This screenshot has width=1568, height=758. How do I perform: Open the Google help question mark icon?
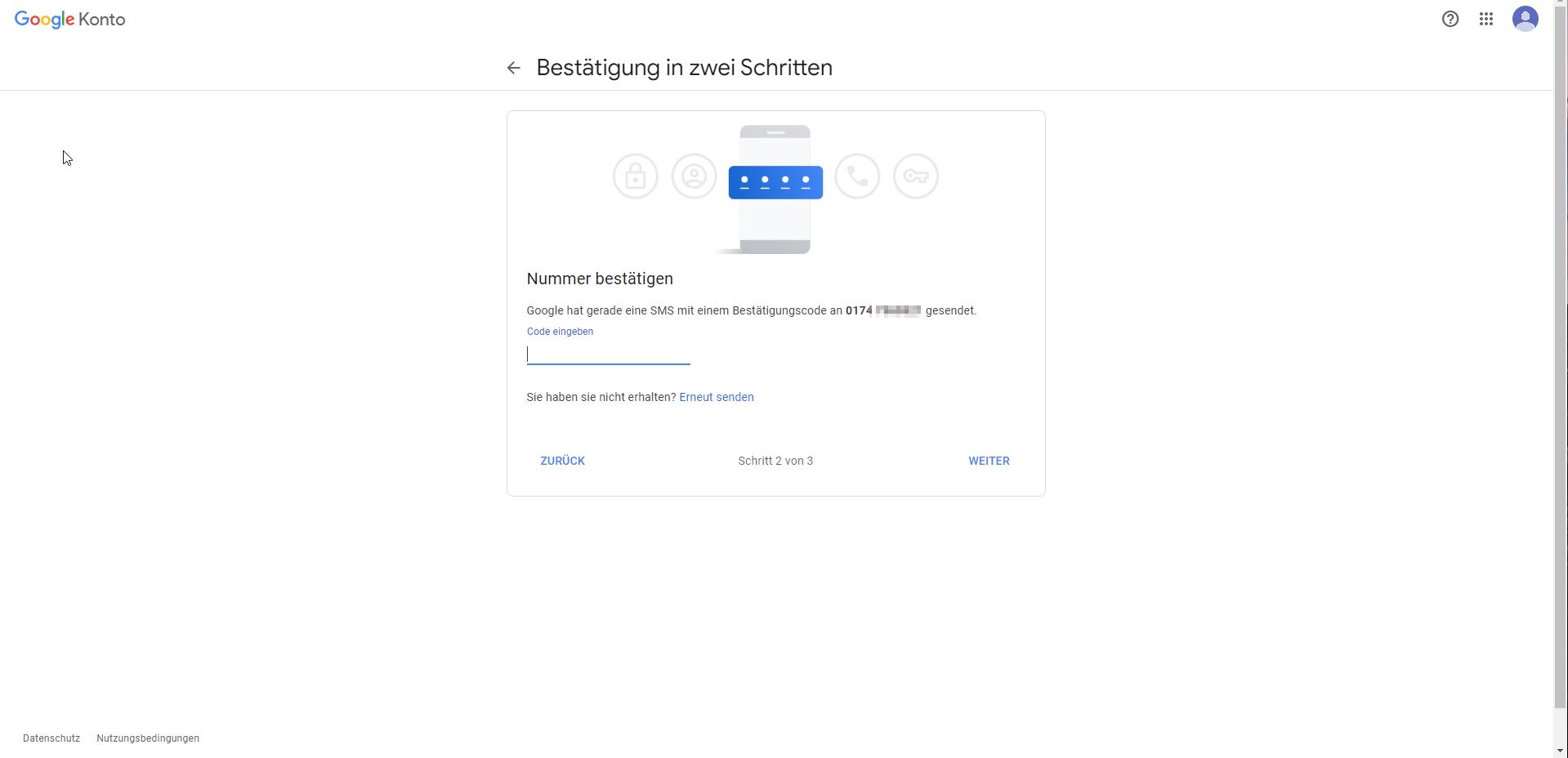pos(1450,19)
